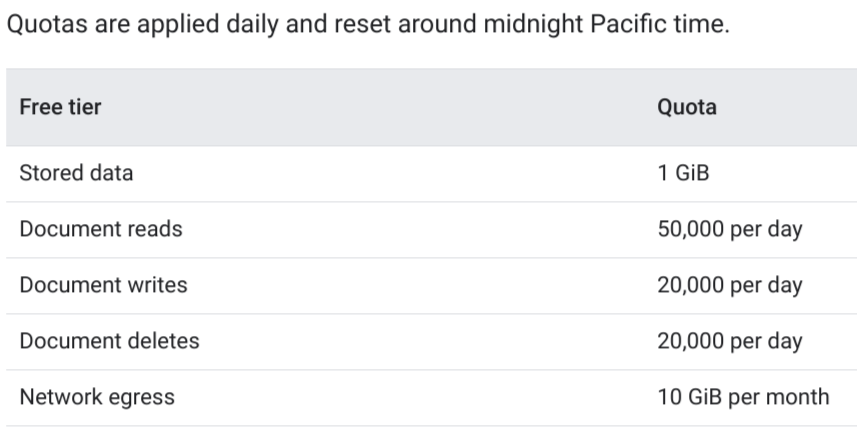Click the "10 GiB per month" quota value

(743, 397)
